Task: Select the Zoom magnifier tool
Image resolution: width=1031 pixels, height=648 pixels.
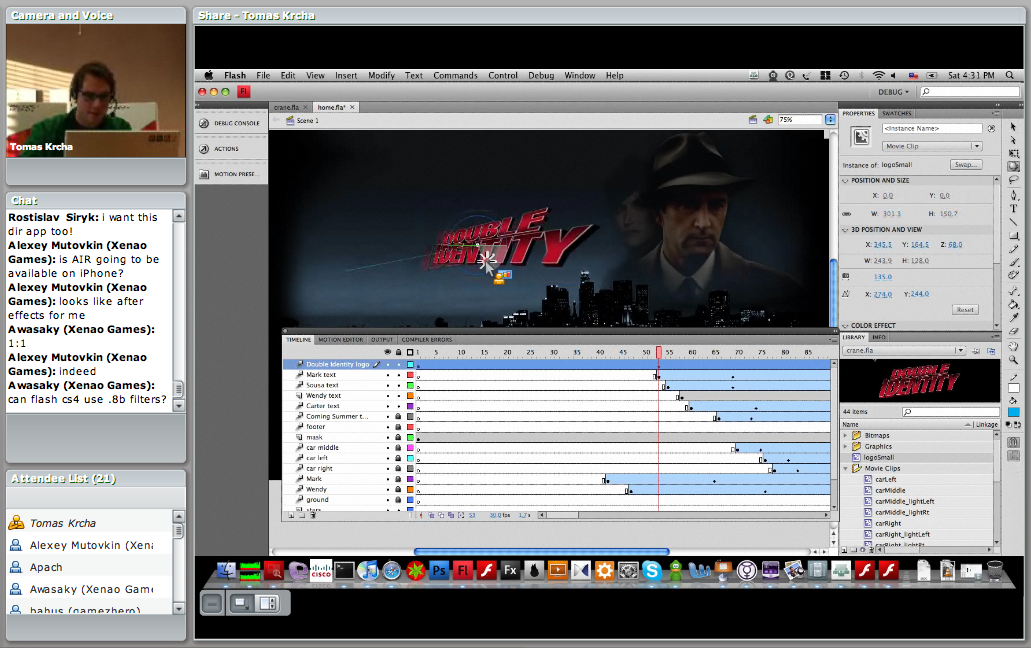Action: tap(1013, 360)
